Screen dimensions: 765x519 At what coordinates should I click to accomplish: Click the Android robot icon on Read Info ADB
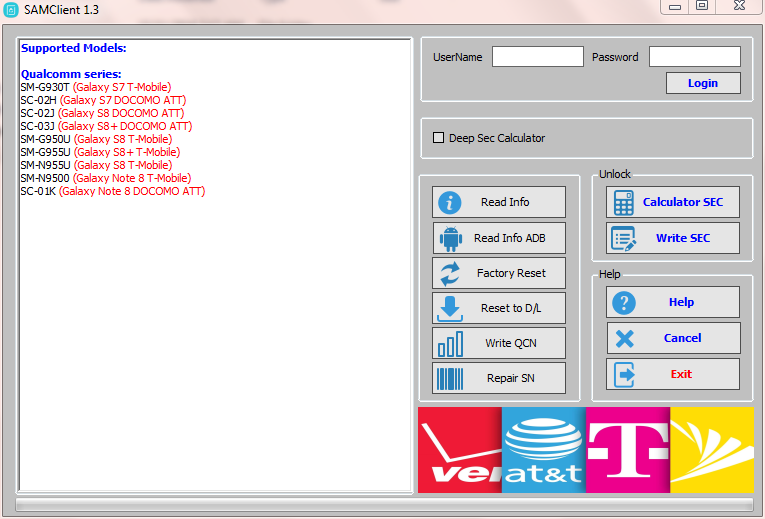(450, 239)
